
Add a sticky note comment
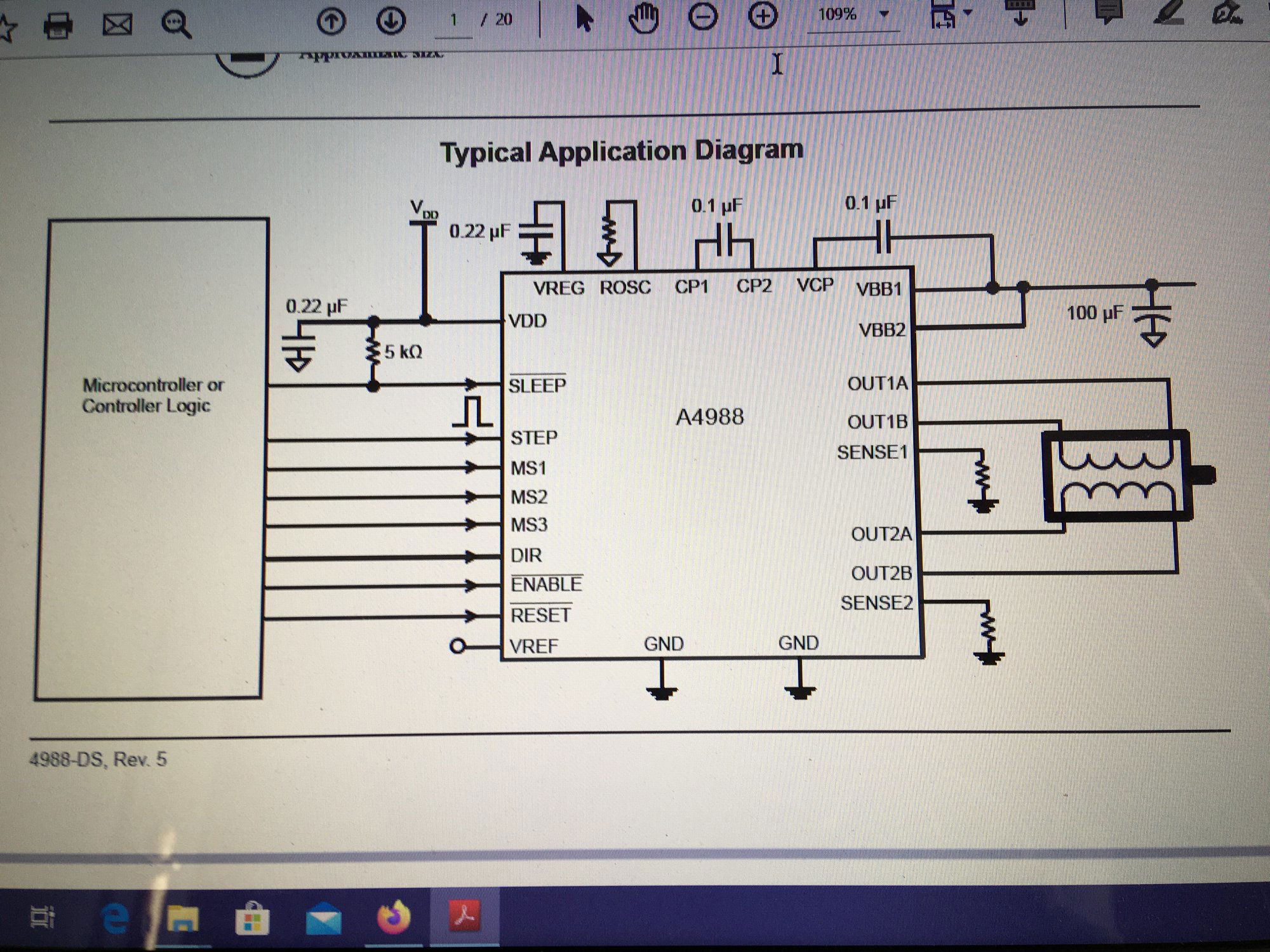click(1109, 11)
